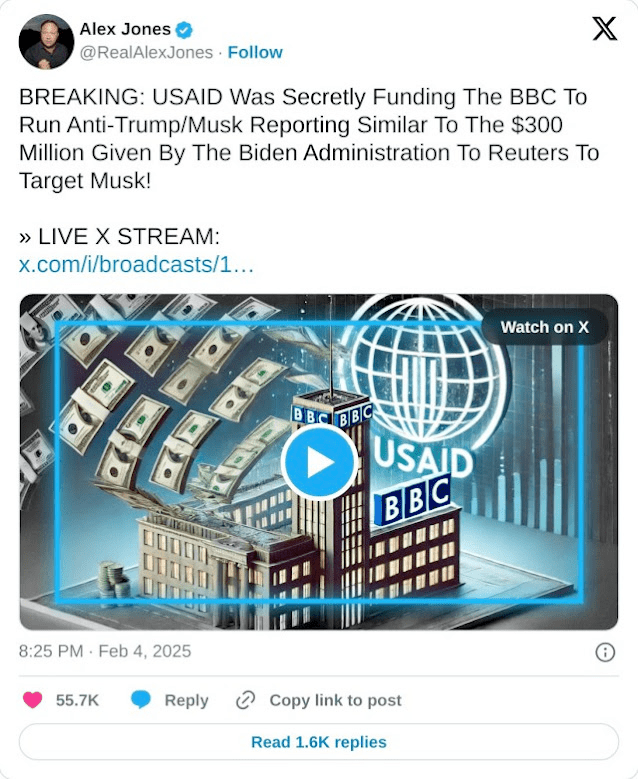
Task: Open the BBC USAID video thumbnail
Action: tap(319, 462)
